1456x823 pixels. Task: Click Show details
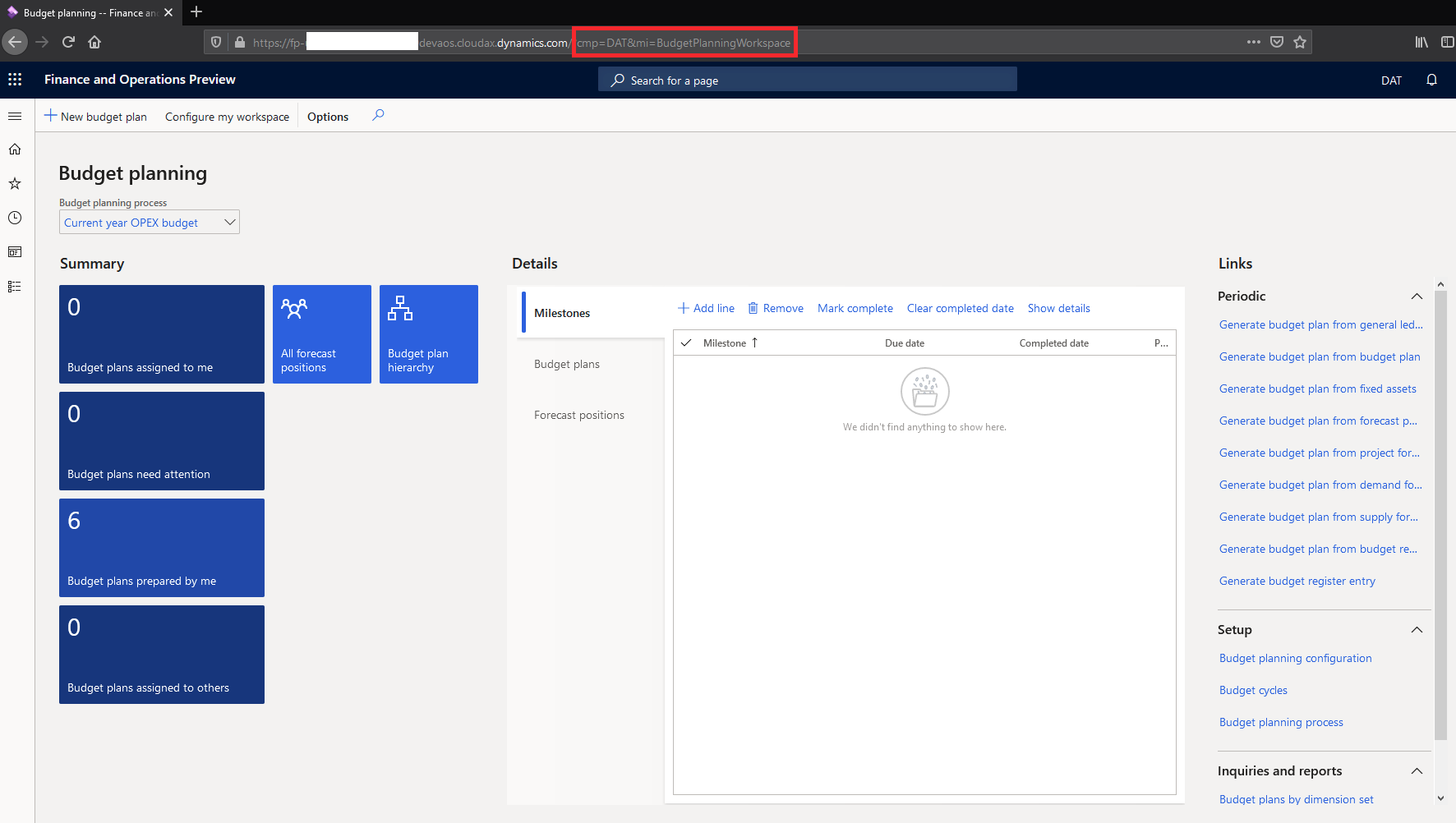tap(1059, 308)
